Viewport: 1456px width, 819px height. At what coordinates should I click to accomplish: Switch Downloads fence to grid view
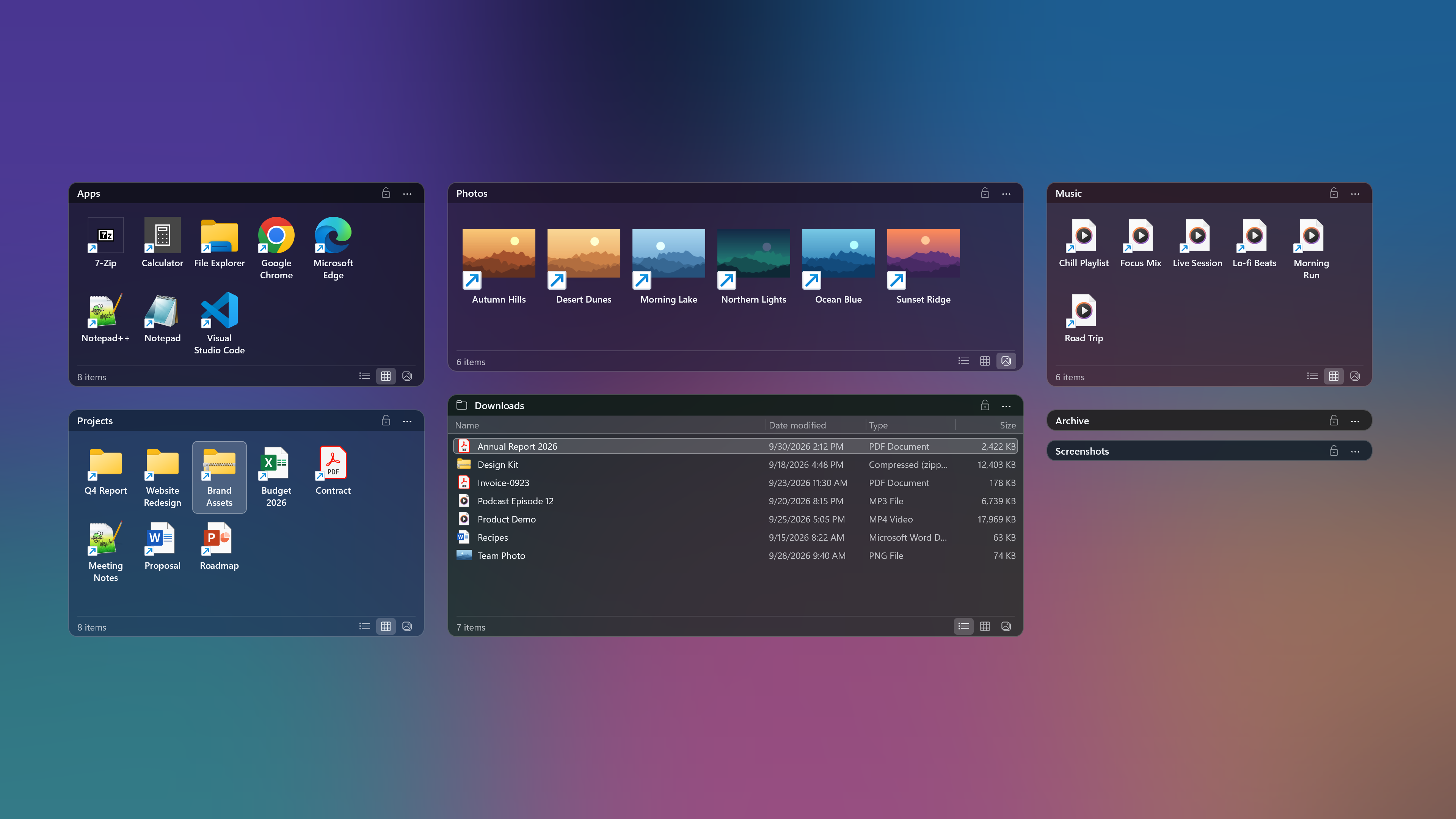click(x=985, y=626)
